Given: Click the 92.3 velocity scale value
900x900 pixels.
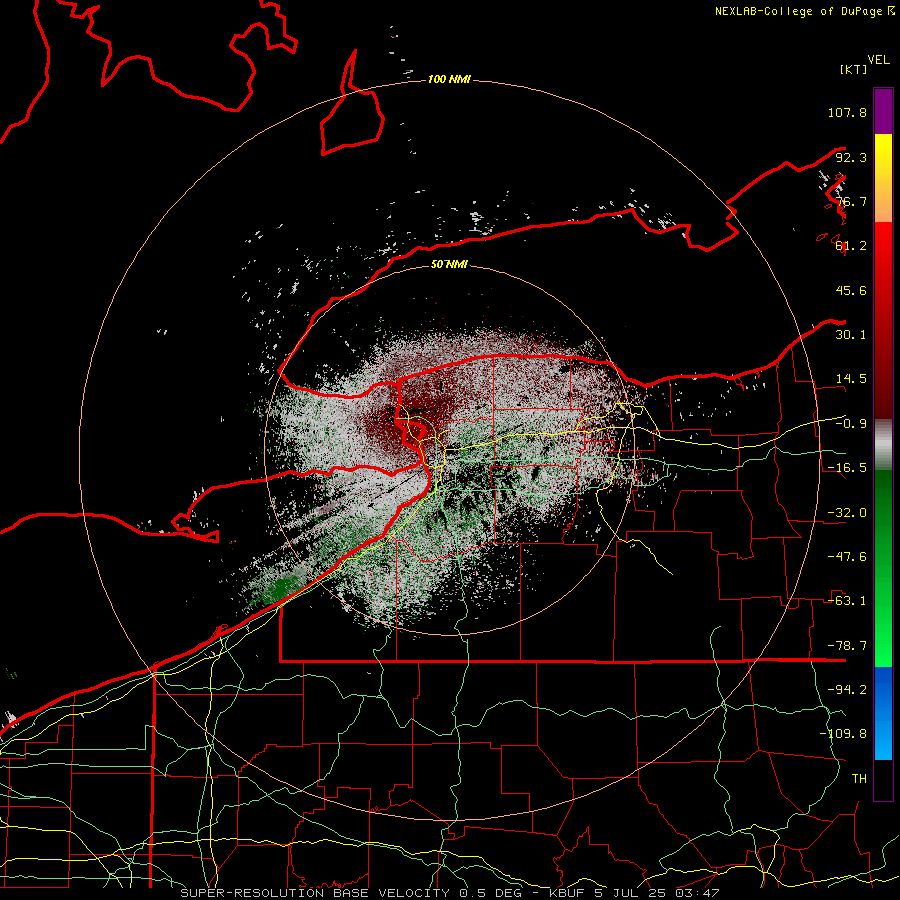Looking at the screenshot, I should coord(851,157).
